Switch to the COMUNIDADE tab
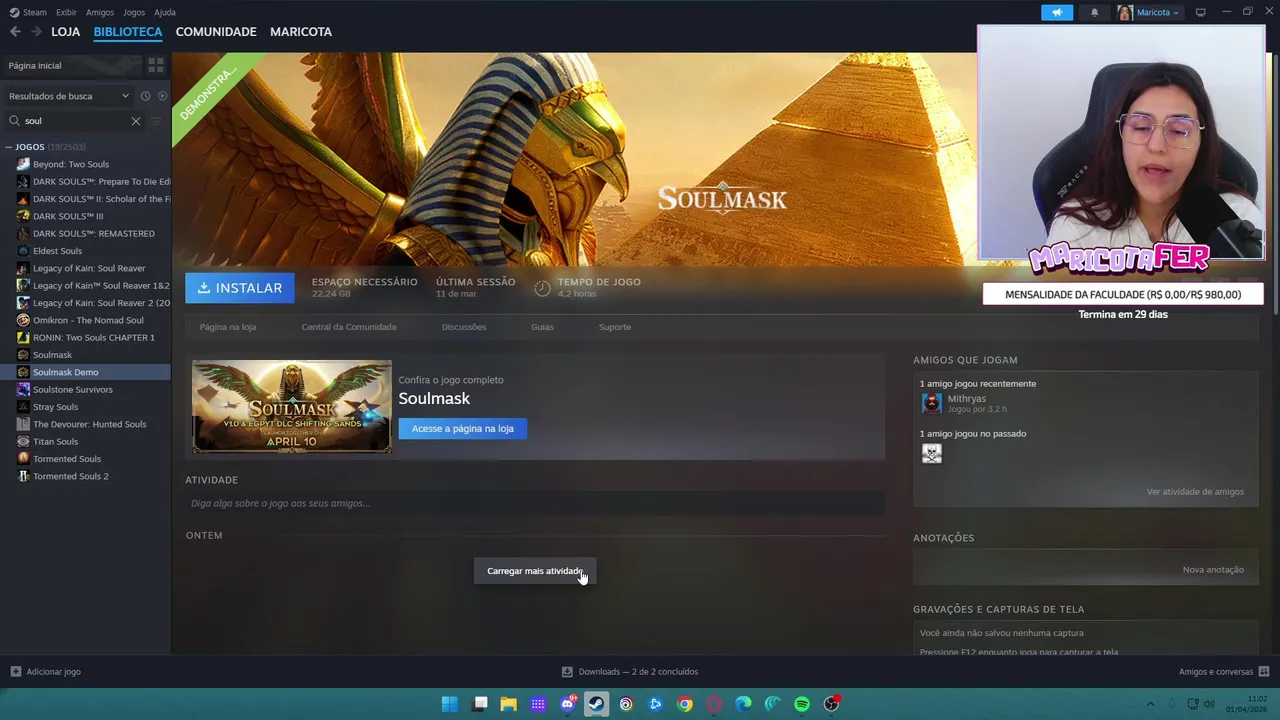 (x=216, y=32)
